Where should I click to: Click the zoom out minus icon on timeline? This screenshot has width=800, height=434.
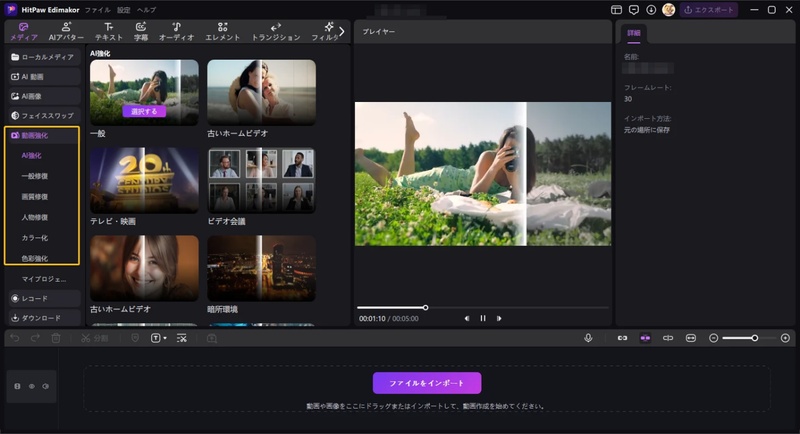(x=713, y=338)
